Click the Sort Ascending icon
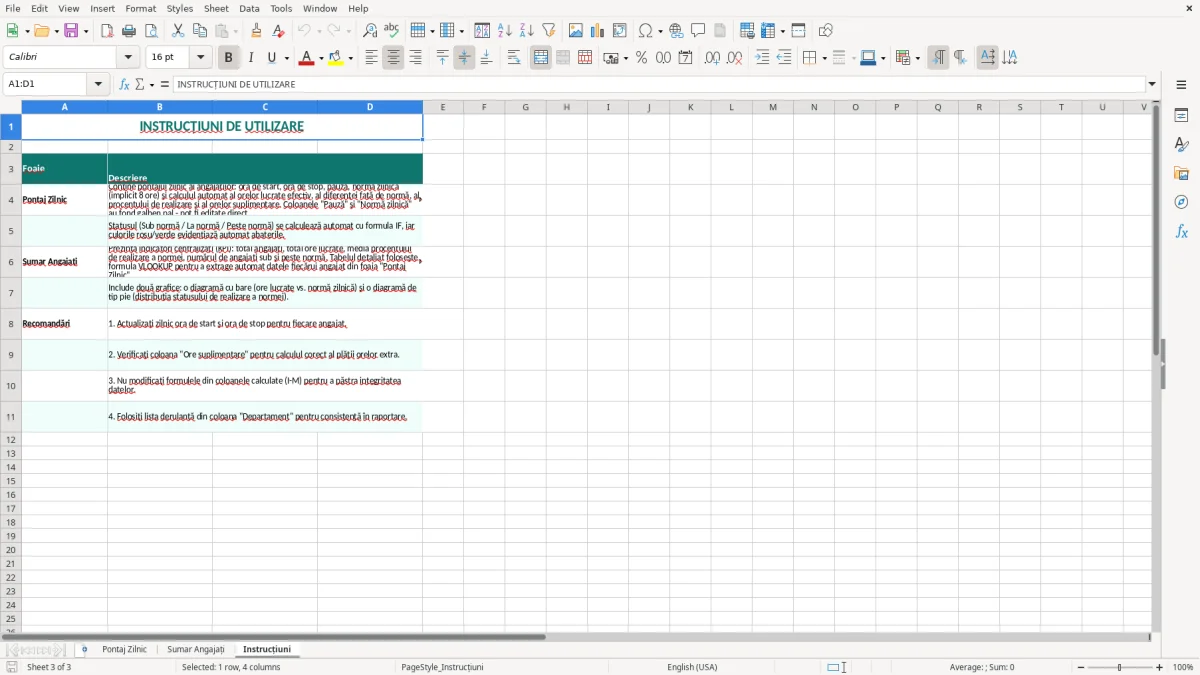Image resolution: width=1200 pixels, height=675 pixels. 505,31
